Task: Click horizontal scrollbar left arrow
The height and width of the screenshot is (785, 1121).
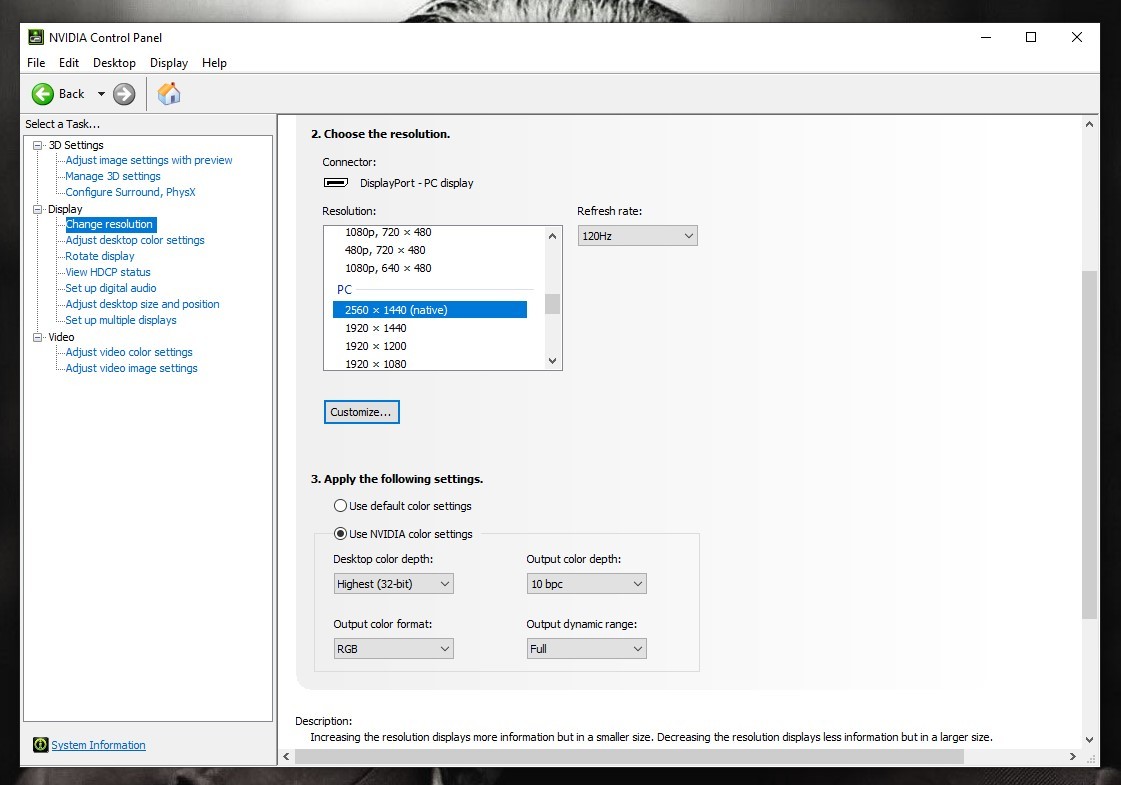Action: click(286, 756)
